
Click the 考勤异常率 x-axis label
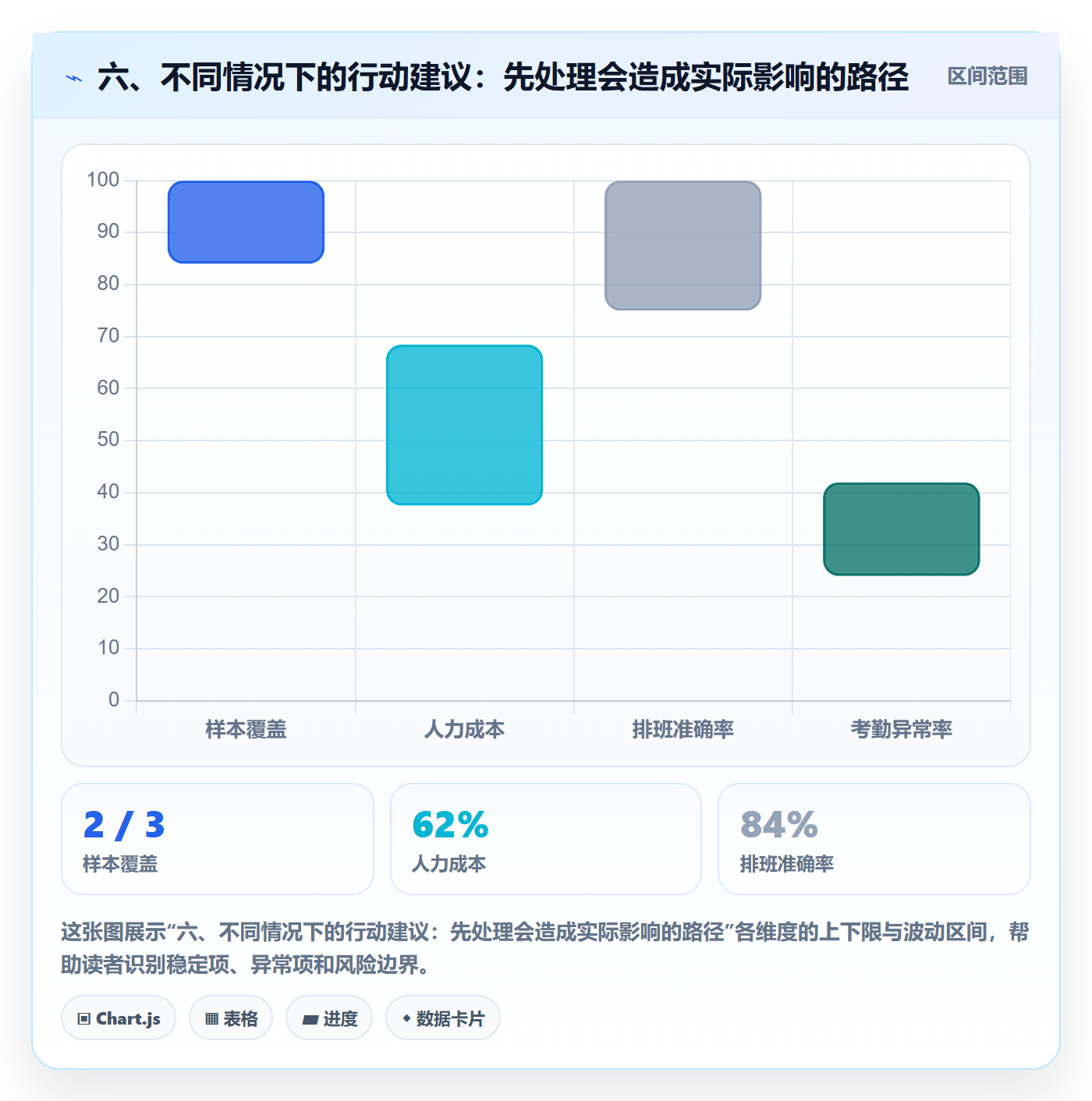coord(902,730)
